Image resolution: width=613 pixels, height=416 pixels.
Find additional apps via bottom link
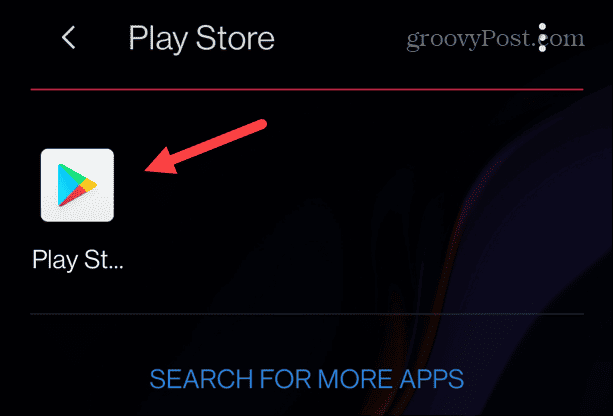(x=306, y=378)
